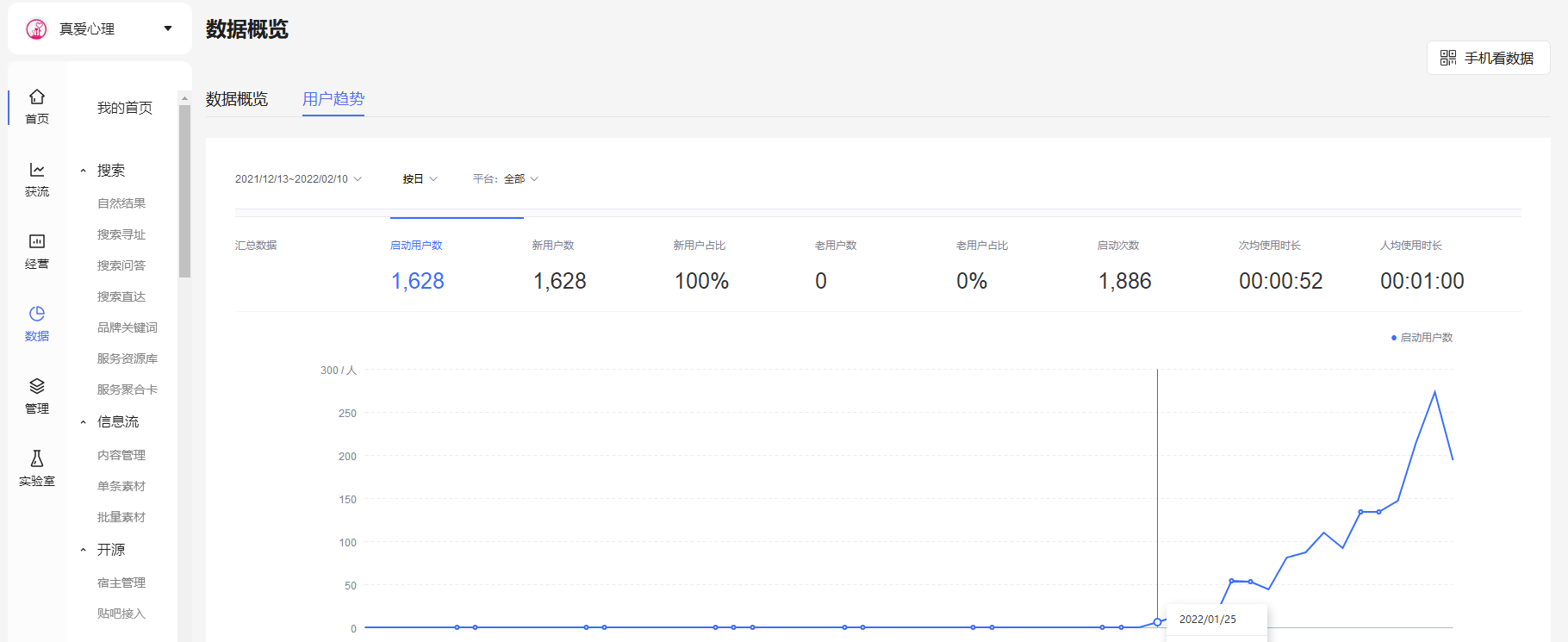Switch to the 用户趋势 tab
Image resolution: width=1568 pixels, height=642 pixels.
pos(333,99)
